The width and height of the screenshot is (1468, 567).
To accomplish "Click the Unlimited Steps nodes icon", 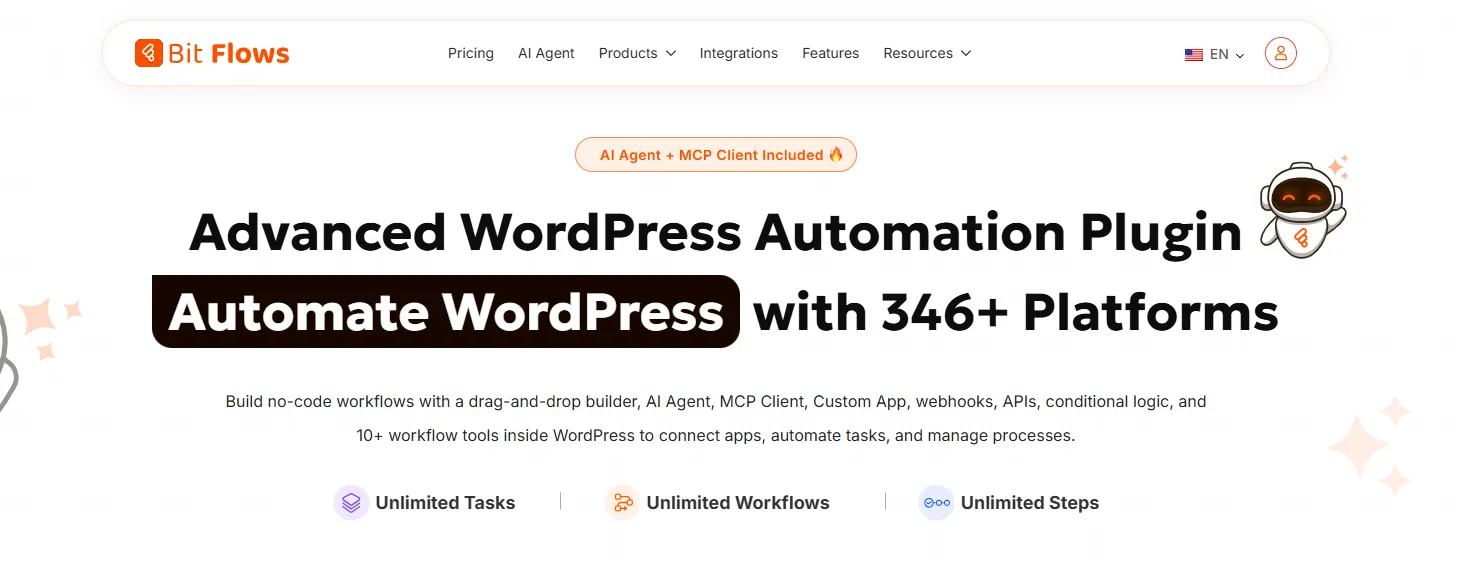I will coord(936,502).
